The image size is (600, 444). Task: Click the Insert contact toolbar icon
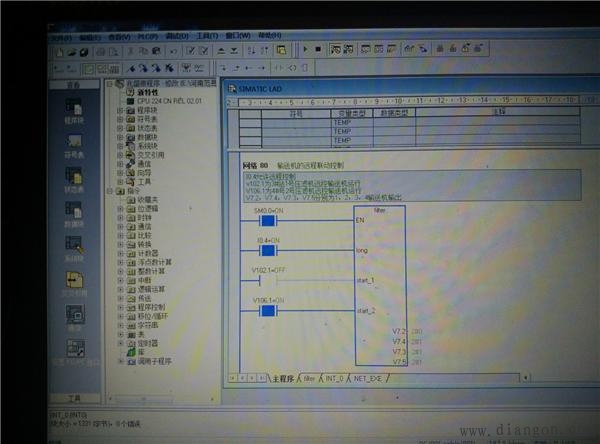coord(279,68)
